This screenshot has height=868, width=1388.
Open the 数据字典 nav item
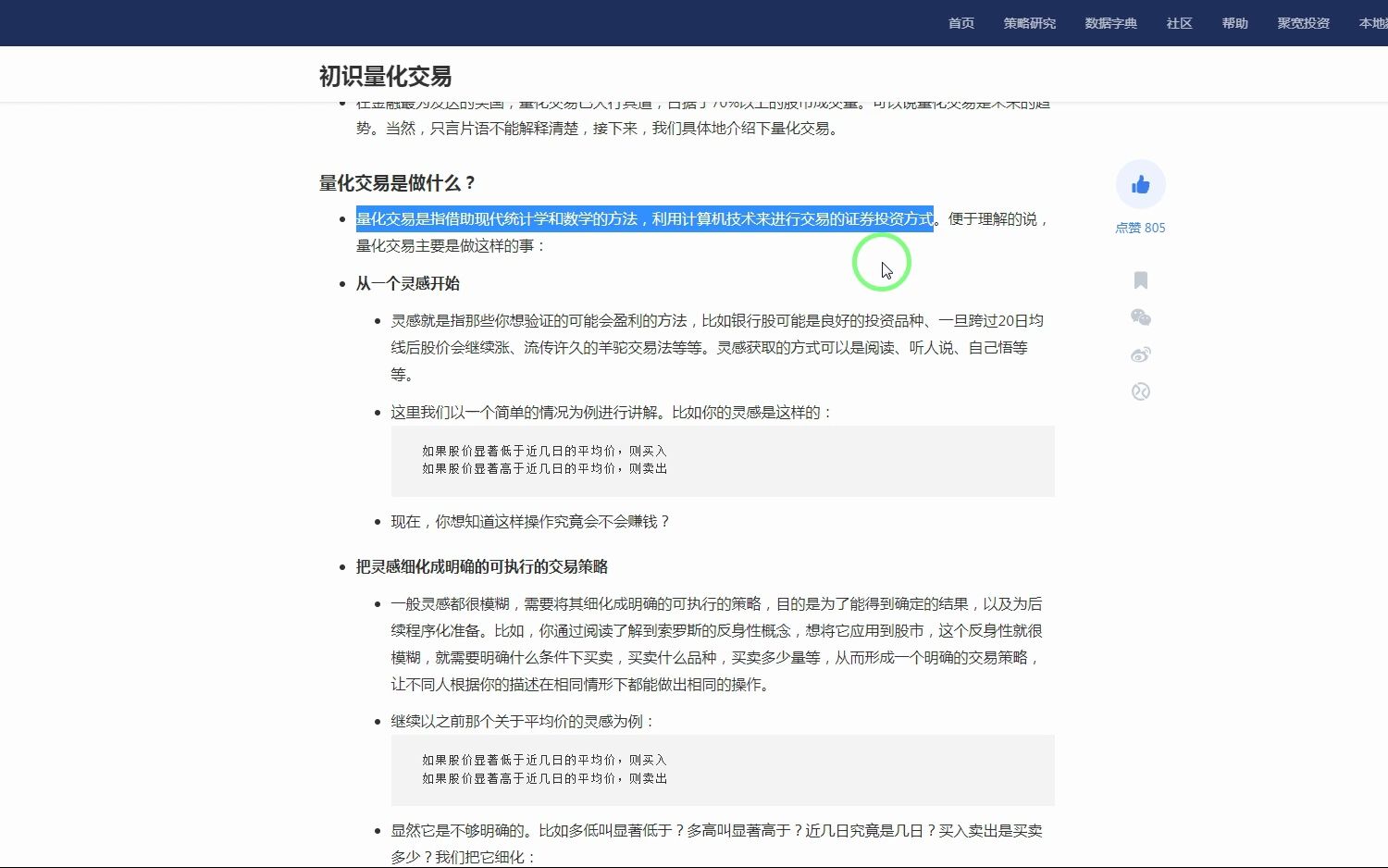[x=1111, y=23]
